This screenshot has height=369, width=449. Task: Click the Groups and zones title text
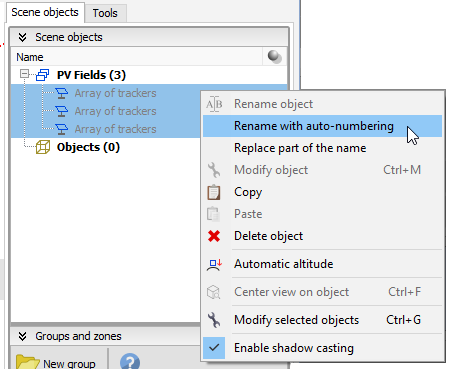[x=78, y=336]
